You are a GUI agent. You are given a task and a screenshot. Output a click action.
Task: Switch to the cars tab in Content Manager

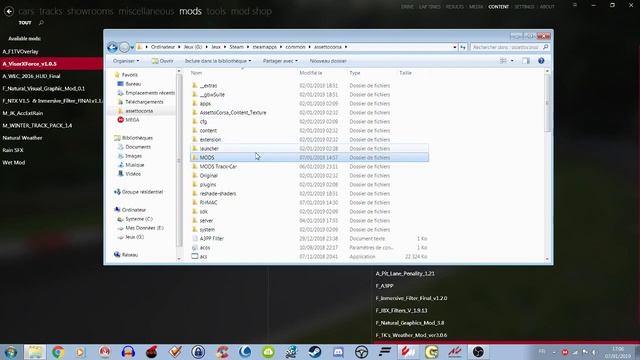[x=26, y=11]
